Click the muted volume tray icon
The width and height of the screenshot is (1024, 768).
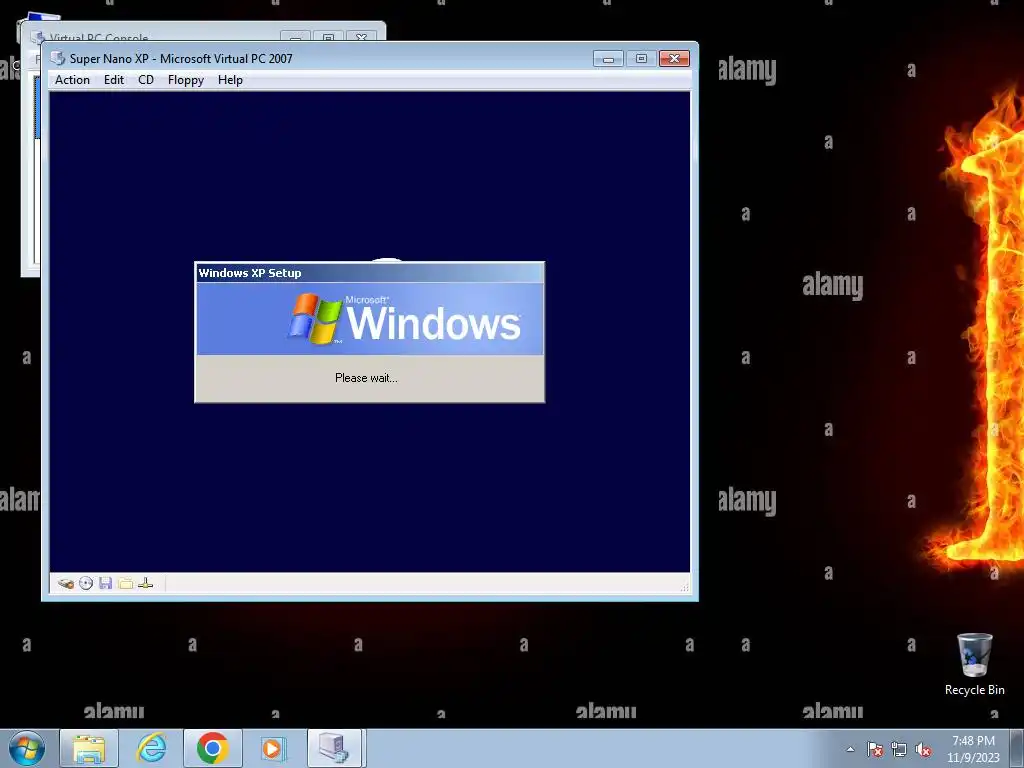(923, 749)
